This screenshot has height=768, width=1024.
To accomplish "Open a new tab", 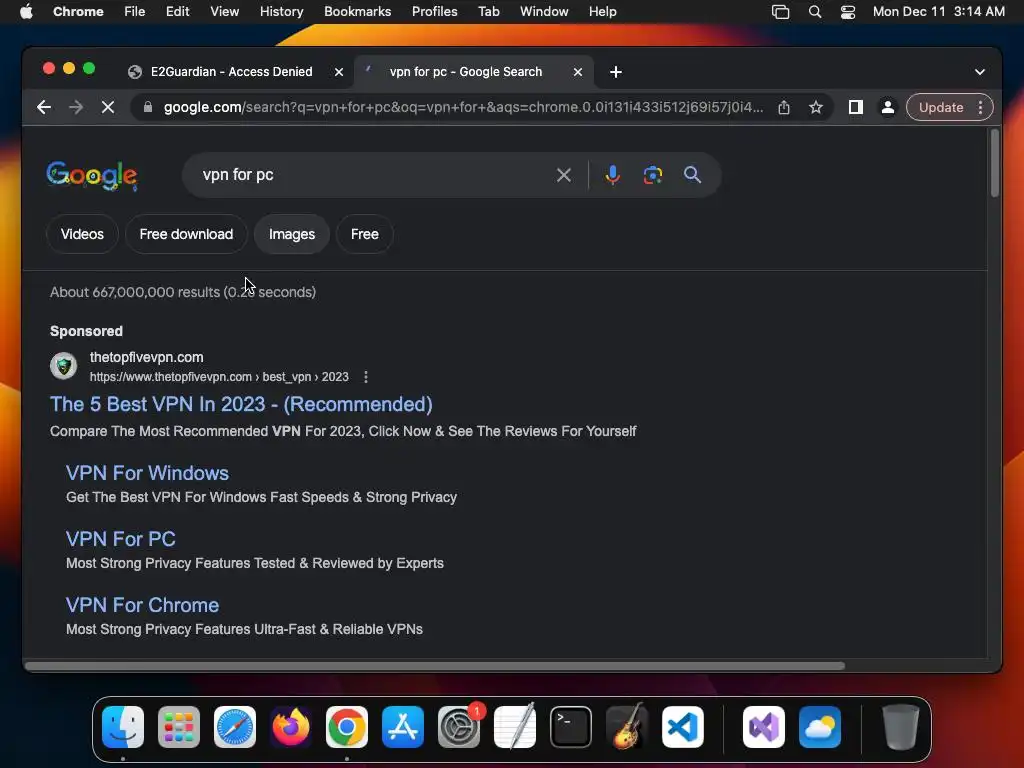I will pyautogui.click(x=616, y=72).
